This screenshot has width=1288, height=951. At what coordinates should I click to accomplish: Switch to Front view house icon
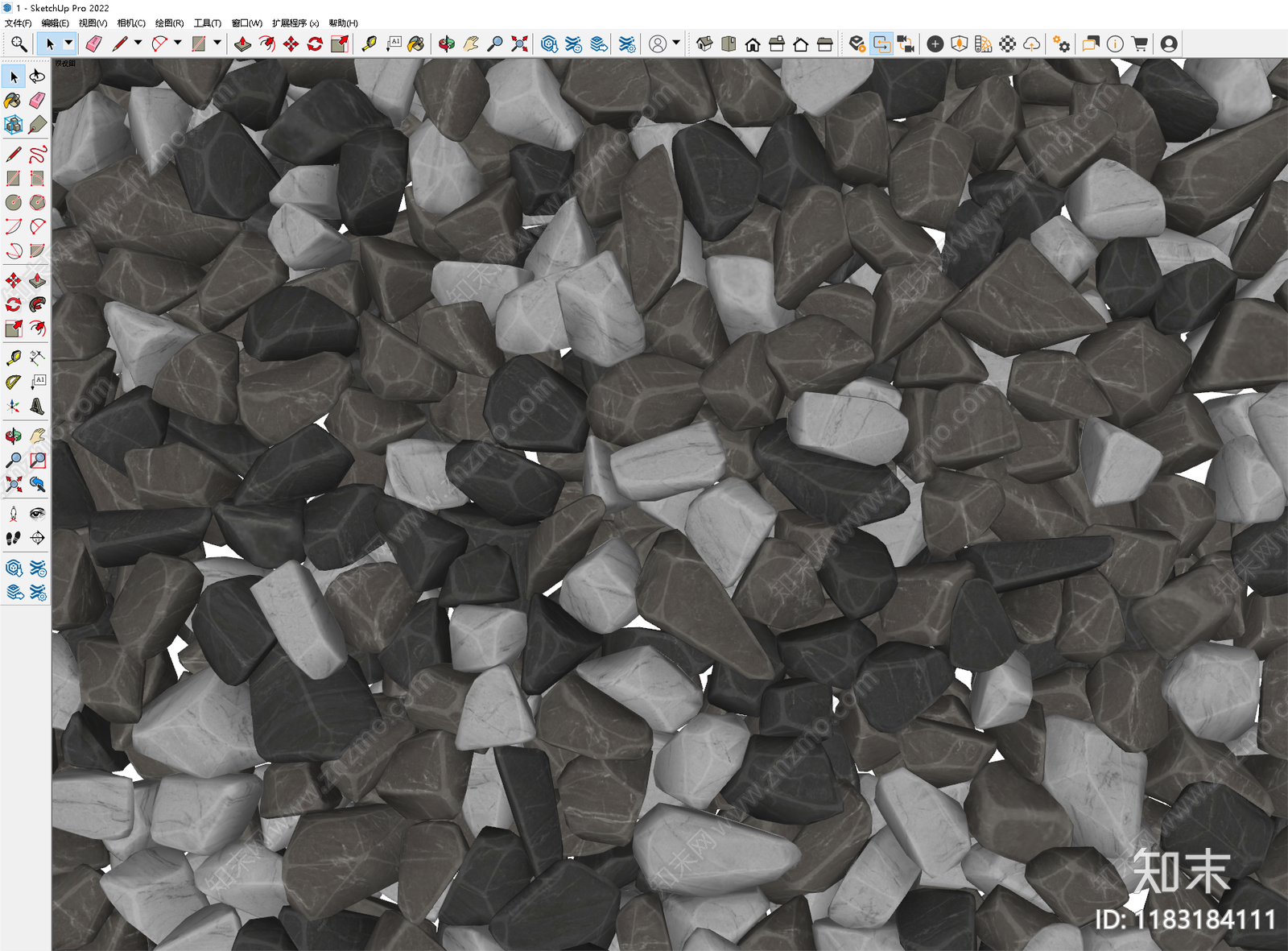click(753, 43)
